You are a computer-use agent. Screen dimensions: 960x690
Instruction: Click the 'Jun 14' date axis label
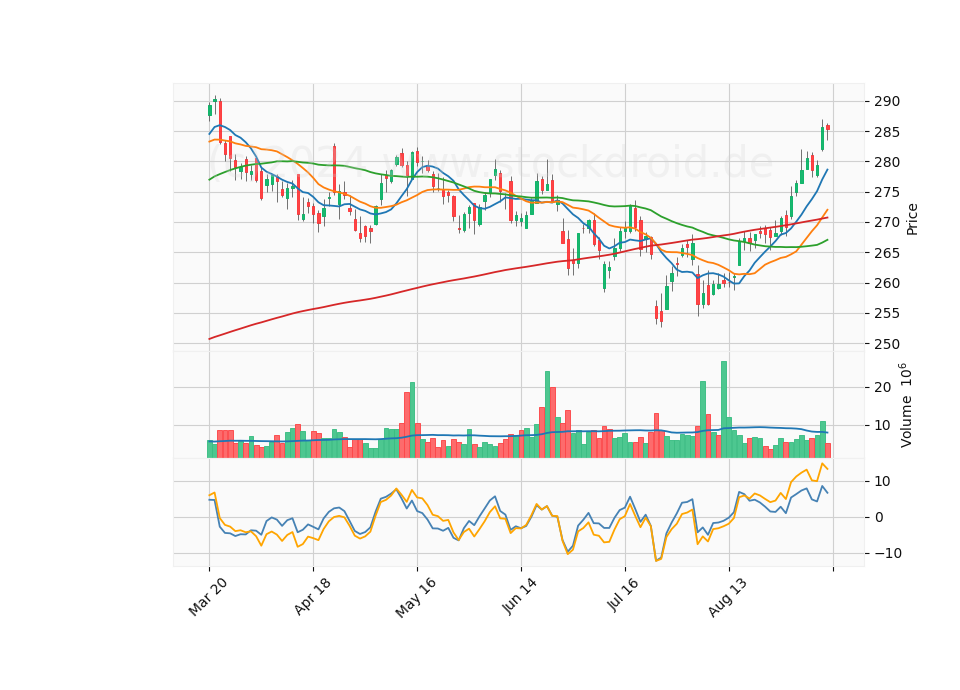tap(519, 596)
